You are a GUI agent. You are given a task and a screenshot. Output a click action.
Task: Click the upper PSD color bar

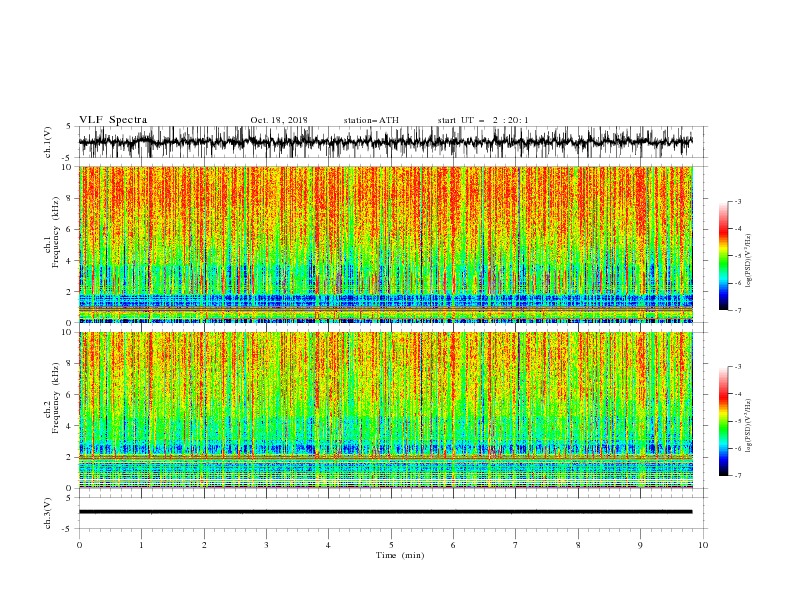tap(723, 256)
